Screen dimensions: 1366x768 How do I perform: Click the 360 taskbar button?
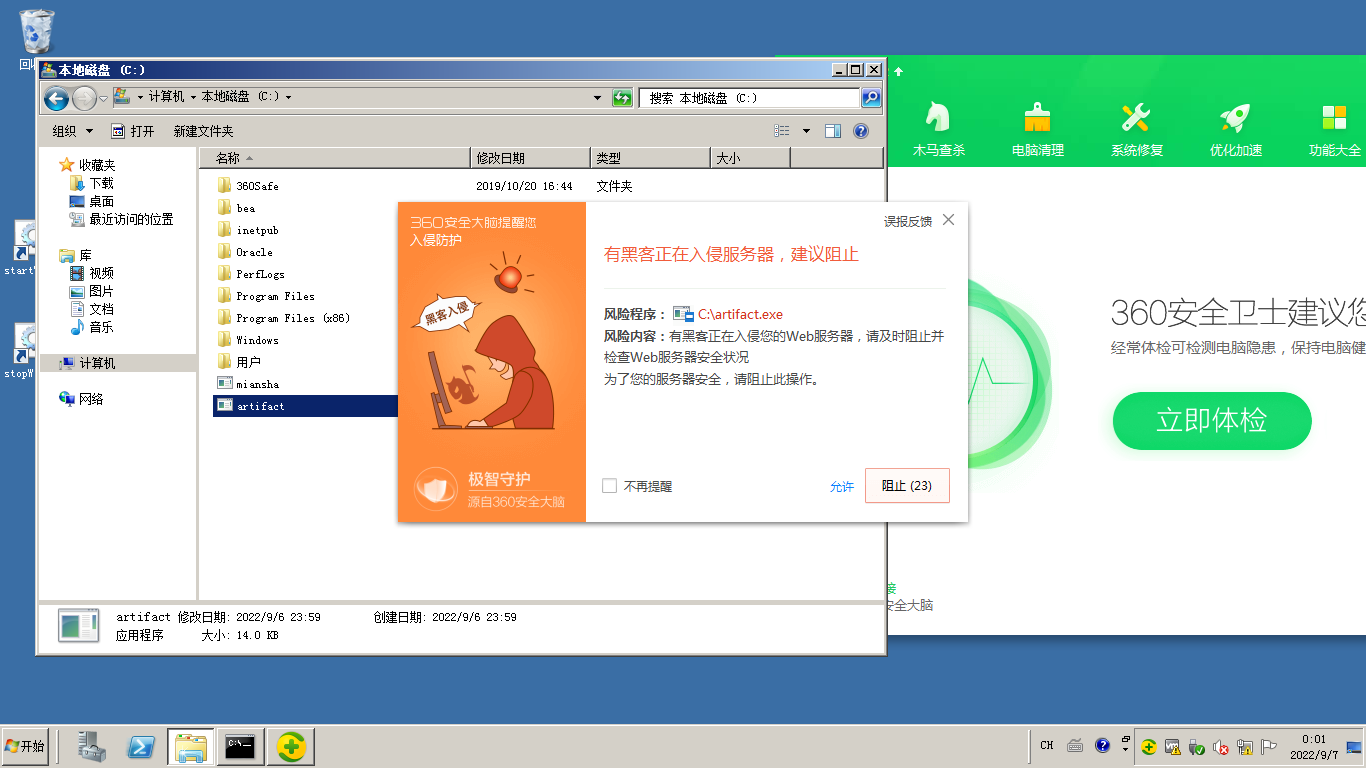click(x=290, y=746)
